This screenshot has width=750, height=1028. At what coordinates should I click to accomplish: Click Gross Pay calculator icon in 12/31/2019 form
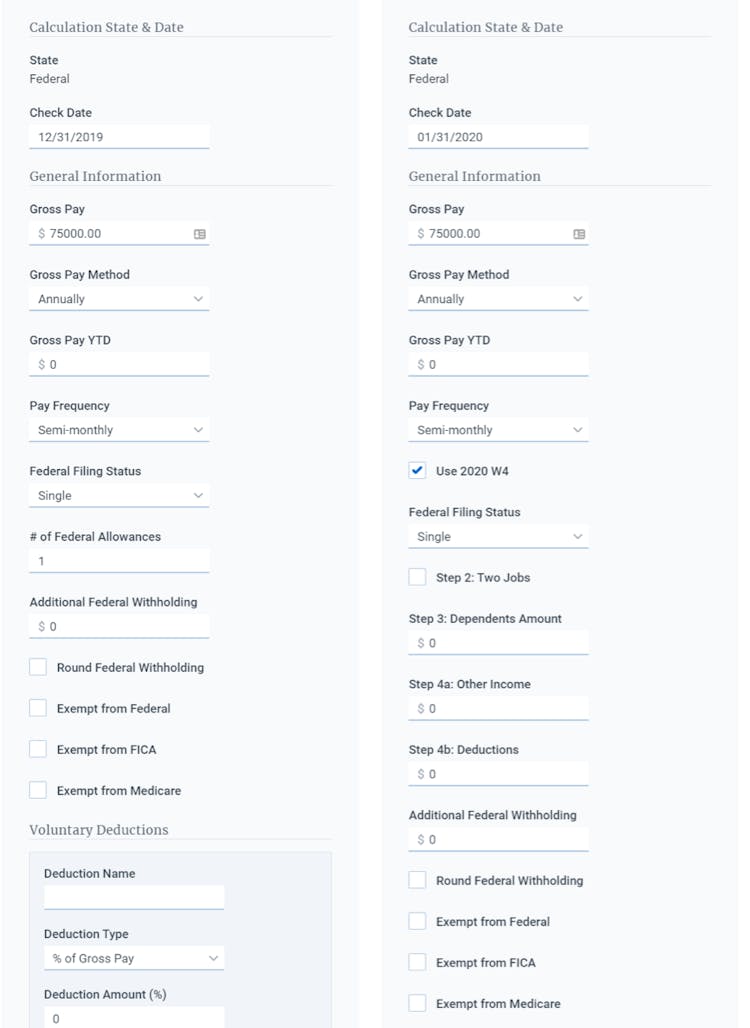200,234
